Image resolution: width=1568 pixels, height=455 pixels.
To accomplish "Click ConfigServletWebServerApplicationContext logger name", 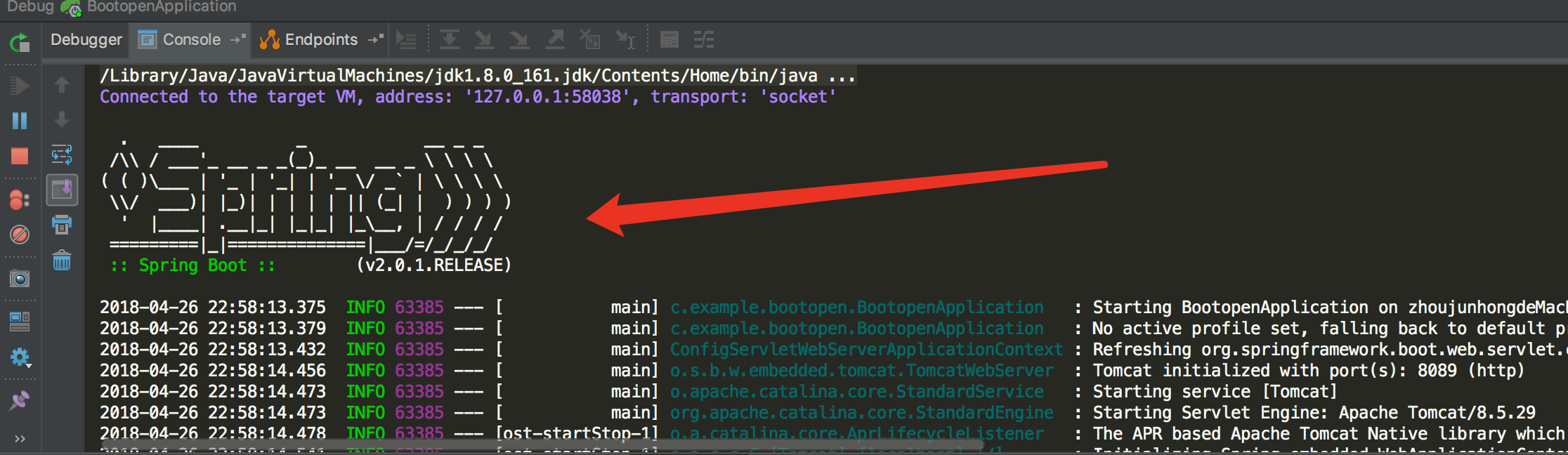I will [x=867, y=350].
